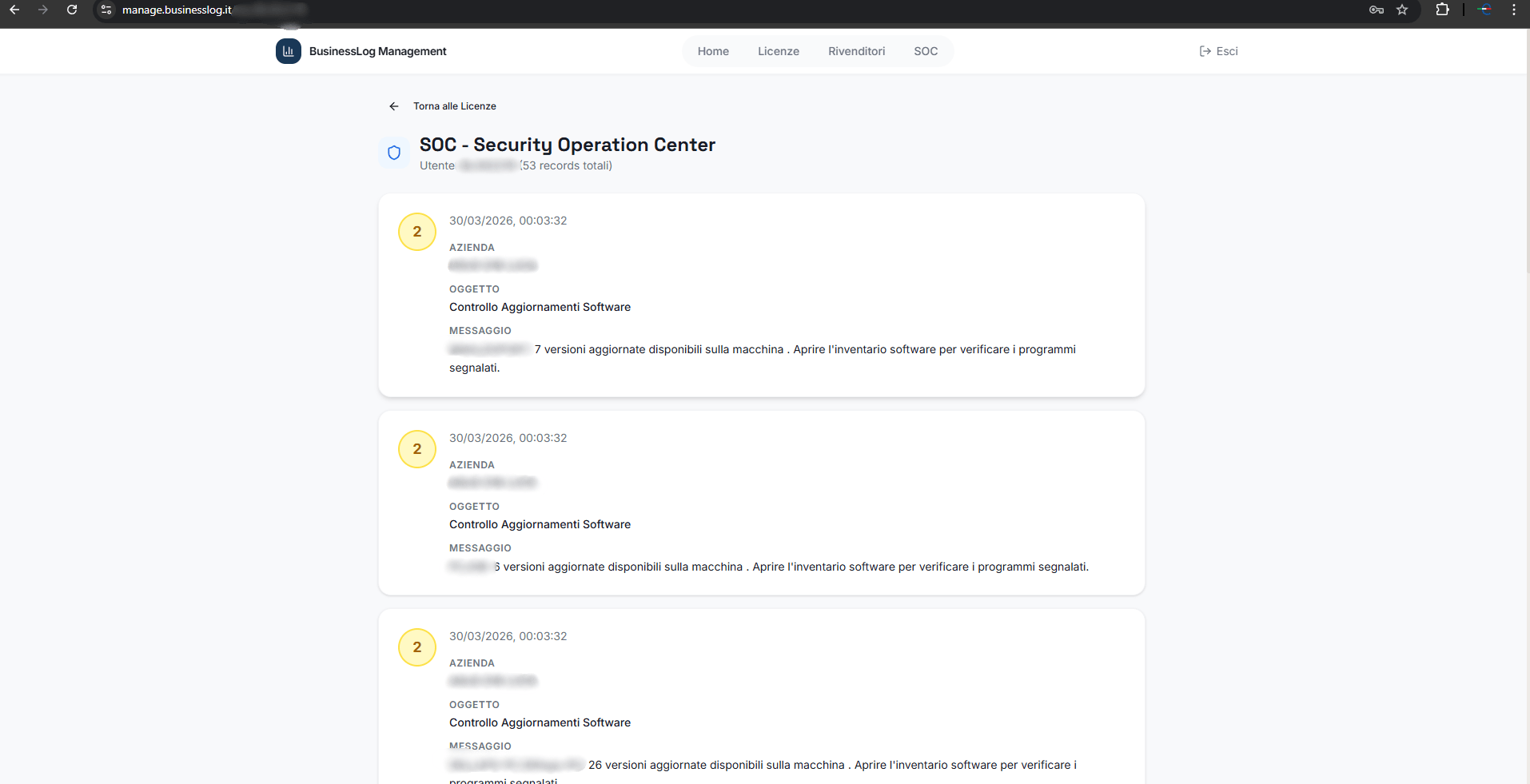Switch to the SOC navigation tab
The image size is (1530, 784).
[x=926, y=50]
